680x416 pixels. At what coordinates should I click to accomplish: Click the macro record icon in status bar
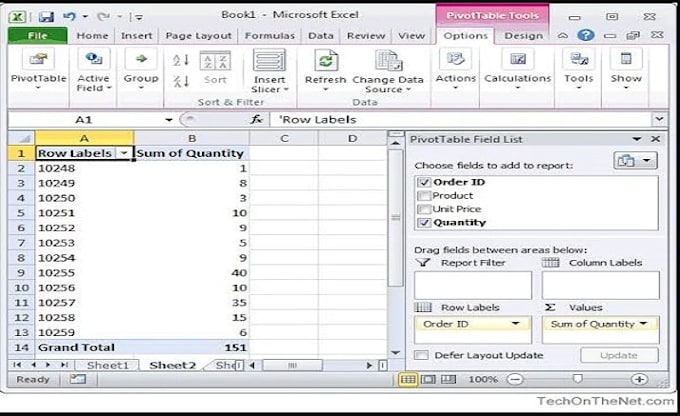point(78,380)
